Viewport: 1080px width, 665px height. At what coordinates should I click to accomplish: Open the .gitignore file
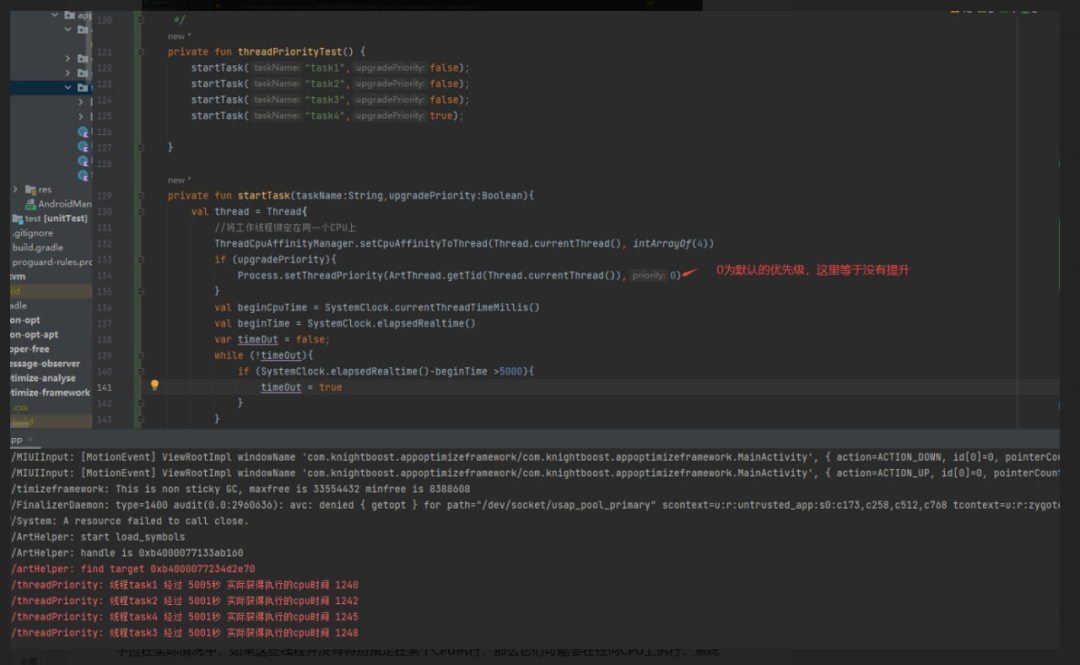tap(33, 233)
